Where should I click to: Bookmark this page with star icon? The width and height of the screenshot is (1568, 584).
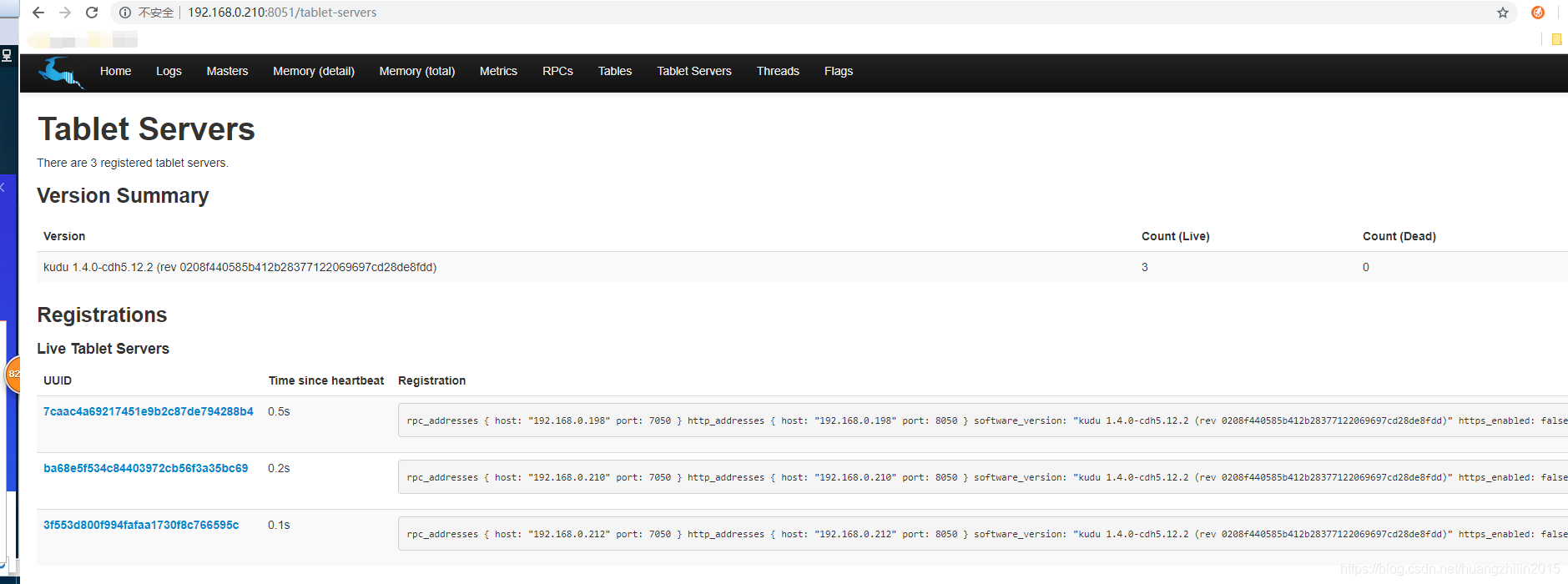point(1502,13)
